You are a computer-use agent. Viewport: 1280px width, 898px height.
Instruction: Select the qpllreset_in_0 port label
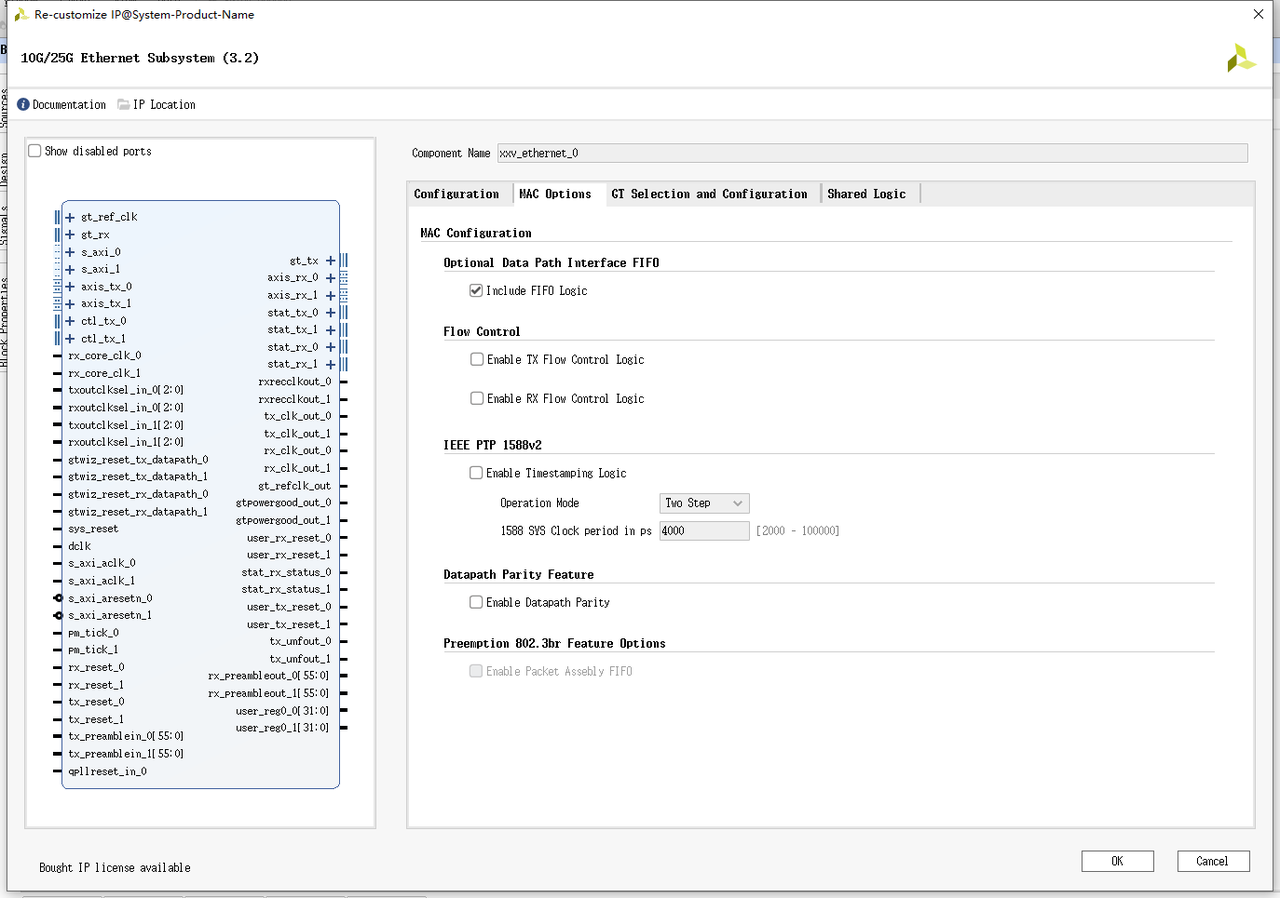click(x=107, y=771)
